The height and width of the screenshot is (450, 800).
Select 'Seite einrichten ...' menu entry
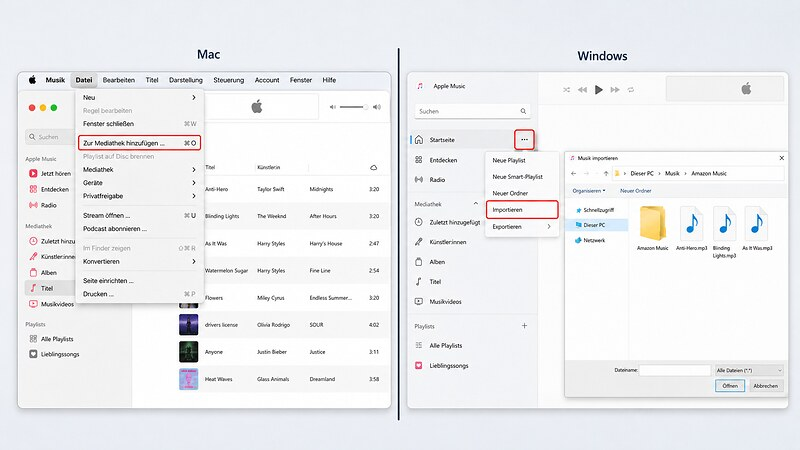139,281
